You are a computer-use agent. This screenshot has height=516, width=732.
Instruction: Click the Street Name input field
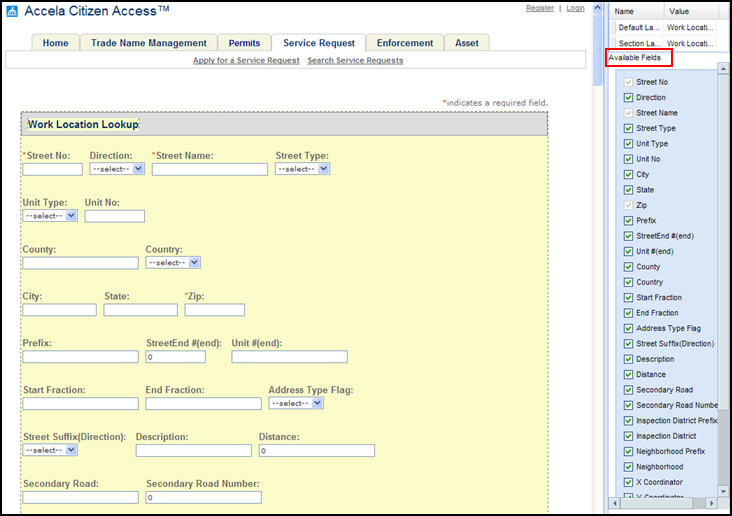209,170
